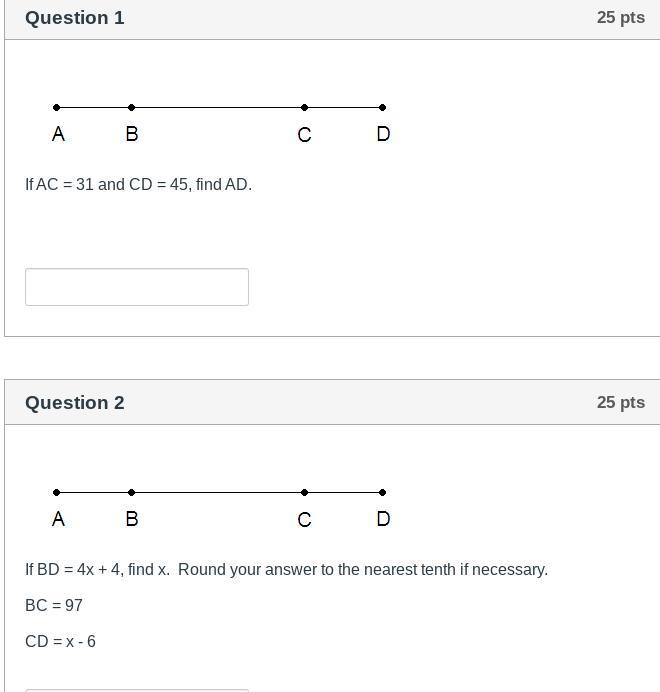Click the "If BD = 4x + 4" prompt text
Viewport: 660px width, 692px height.
coord(286,570)
